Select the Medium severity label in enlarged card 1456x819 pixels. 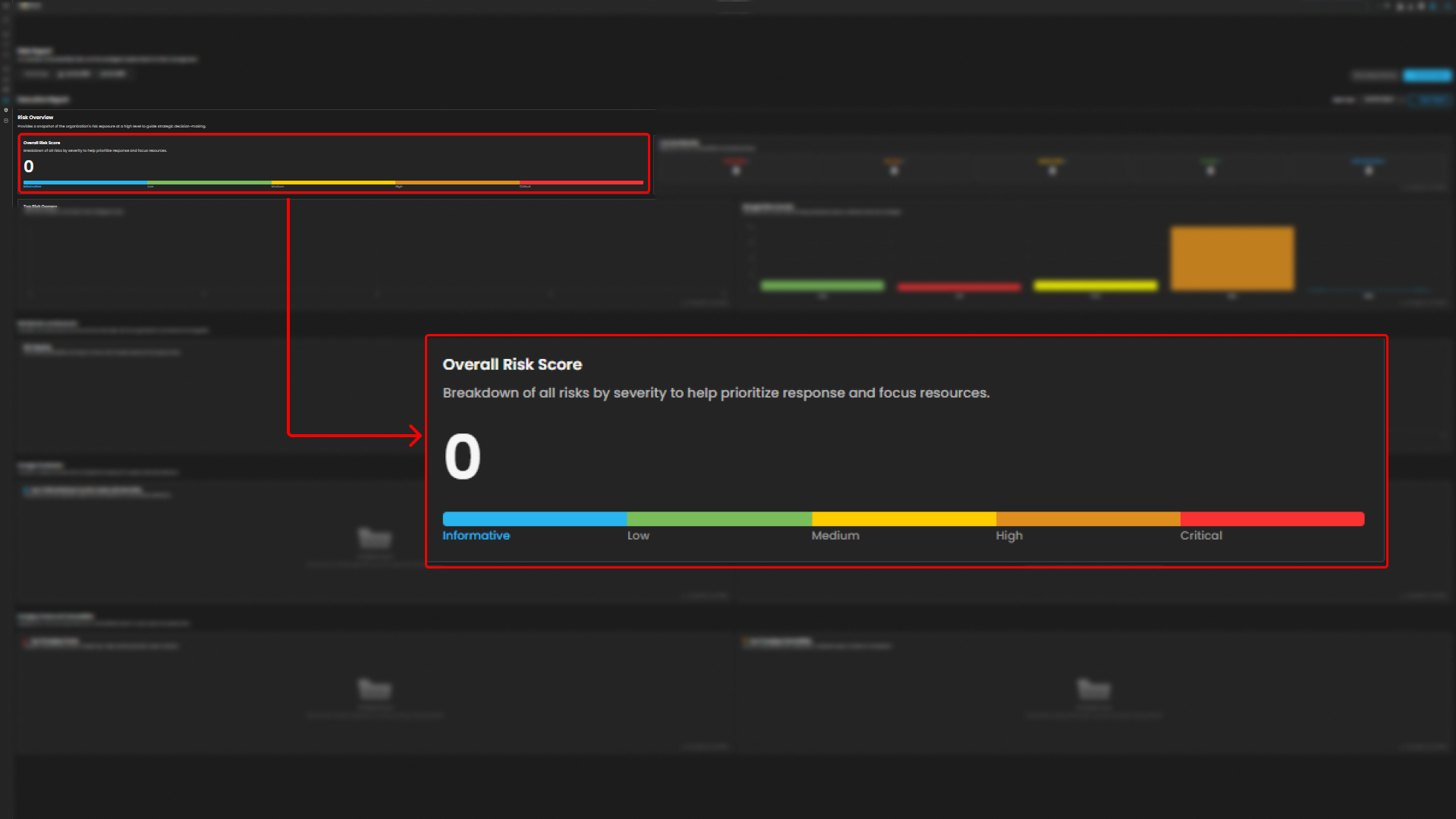point(835,536)
